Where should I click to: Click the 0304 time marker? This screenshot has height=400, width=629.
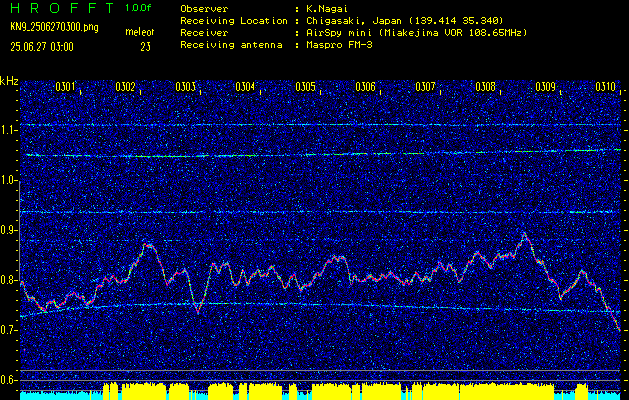tap(245, 86)
